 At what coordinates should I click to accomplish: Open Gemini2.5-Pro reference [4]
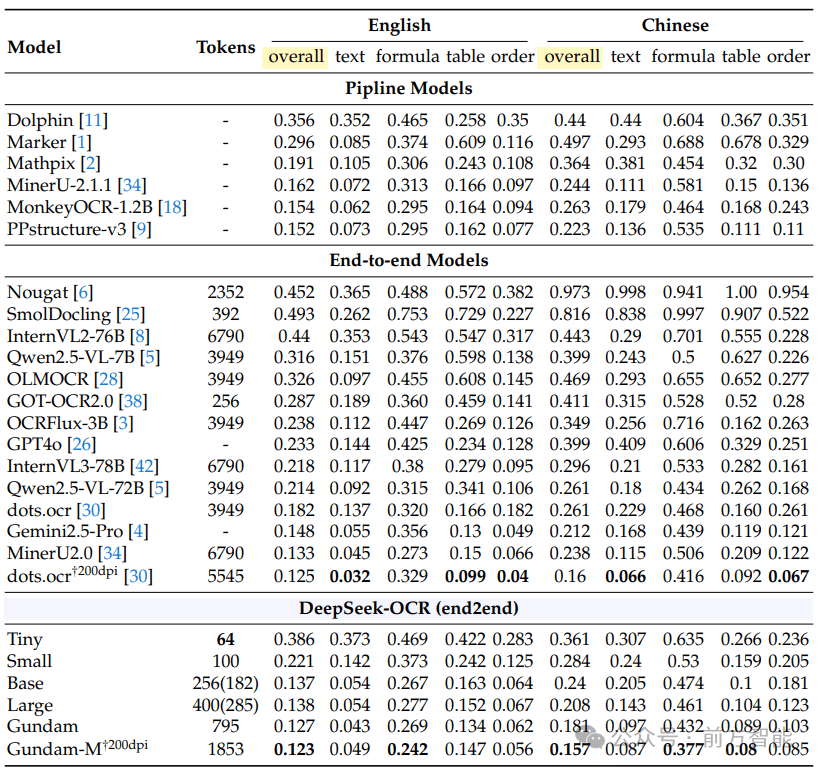point(138,531)
